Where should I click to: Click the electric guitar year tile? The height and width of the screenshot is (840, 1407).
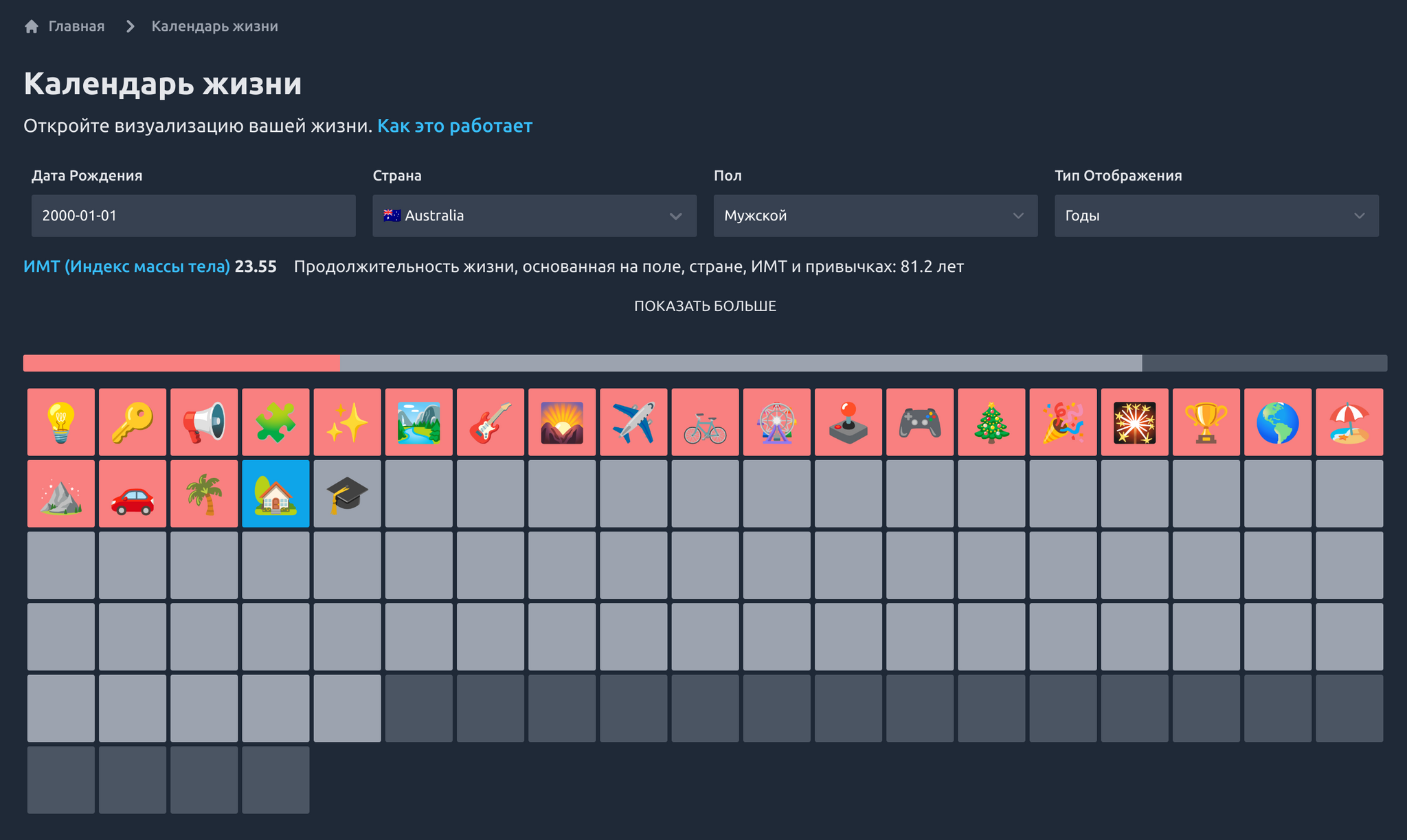491,422
